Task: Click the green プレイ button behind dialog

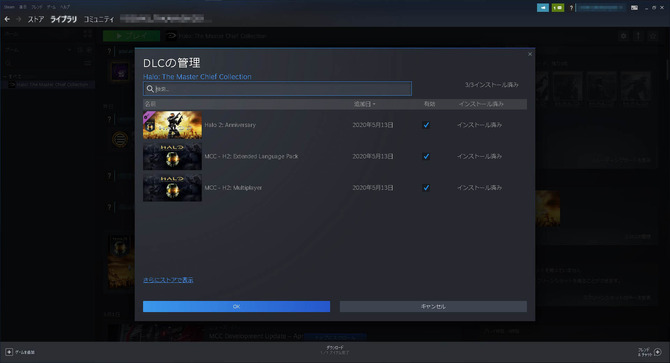Action: point(132,36)
